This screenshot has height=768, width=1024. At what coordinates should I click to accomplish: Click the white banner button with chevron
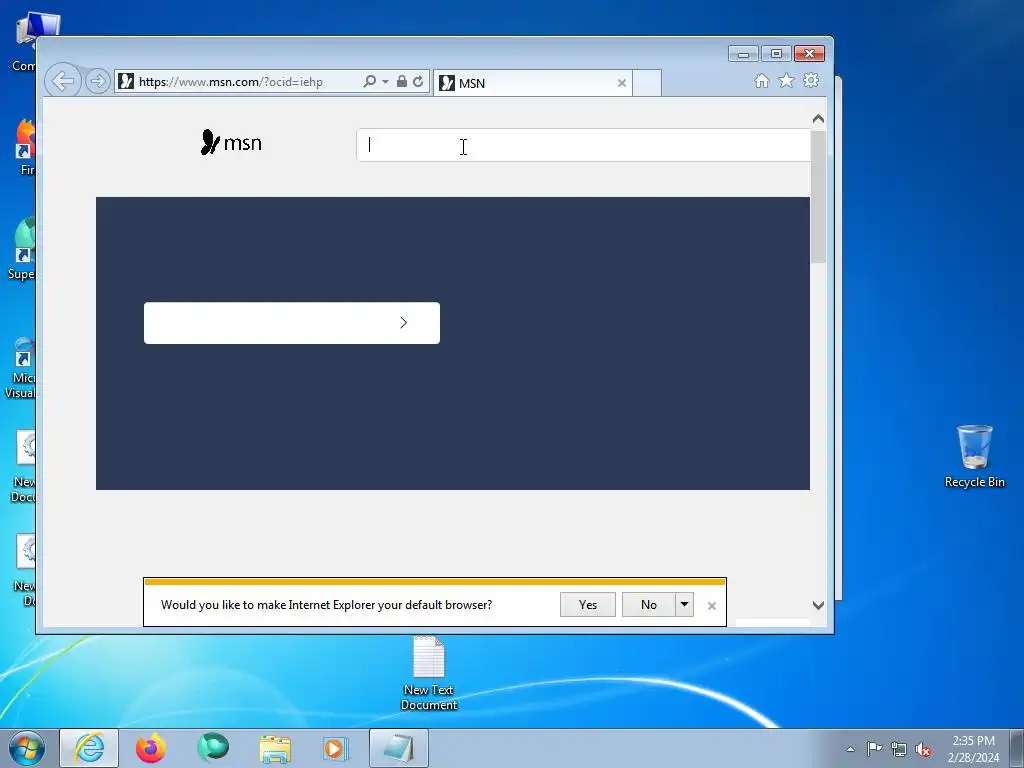click(292, 323)
